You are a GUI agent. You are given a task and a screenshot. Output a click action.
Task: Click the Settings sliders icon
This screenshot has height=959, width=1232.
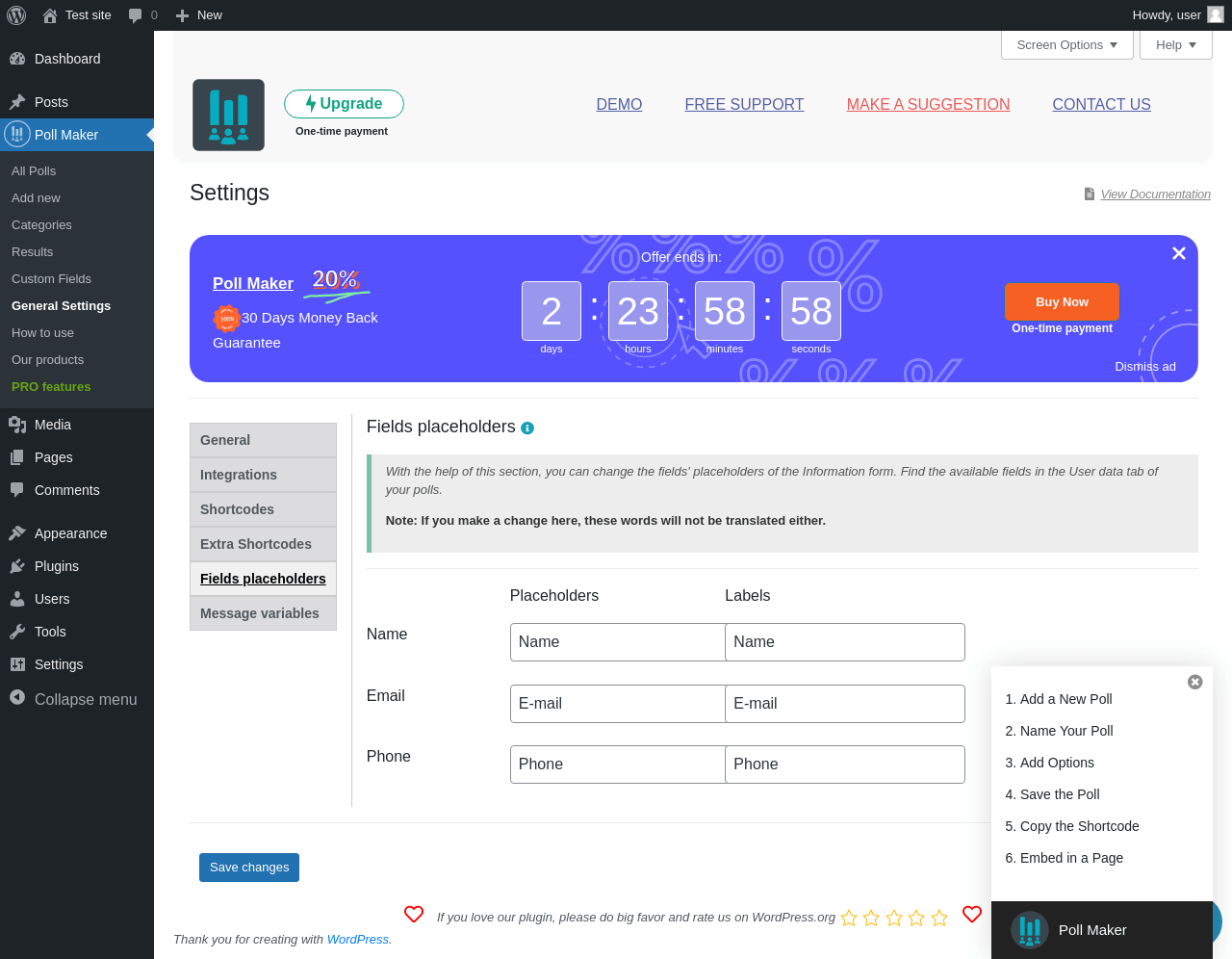17,664
